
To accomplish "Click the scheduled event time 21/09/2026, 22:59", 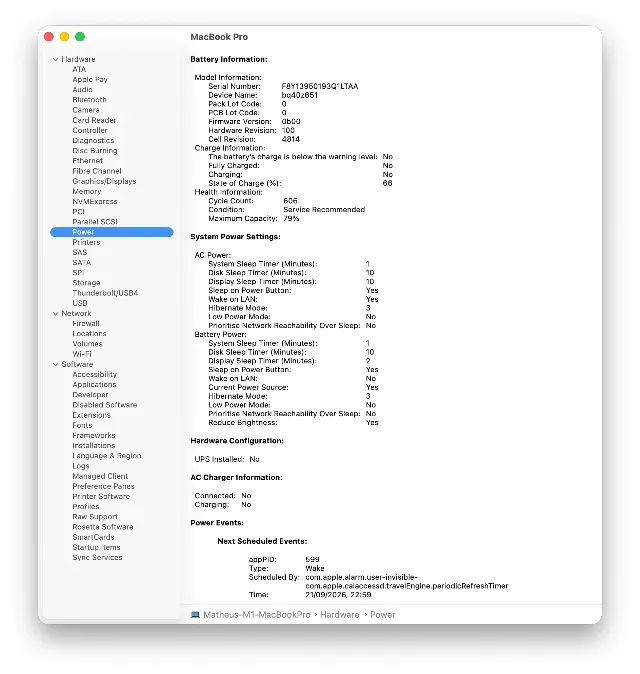I will pos(338,595).
